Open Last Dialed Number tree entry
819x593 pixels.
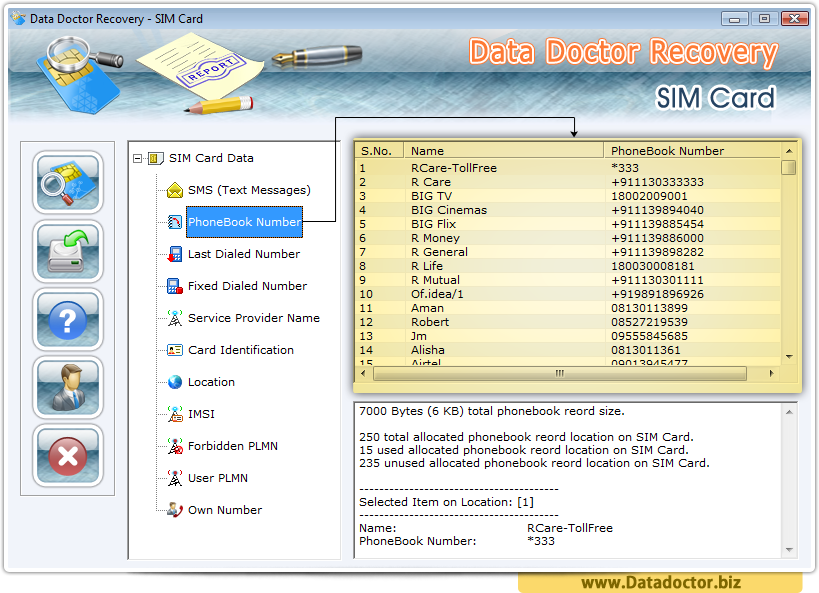pos(244,254)
